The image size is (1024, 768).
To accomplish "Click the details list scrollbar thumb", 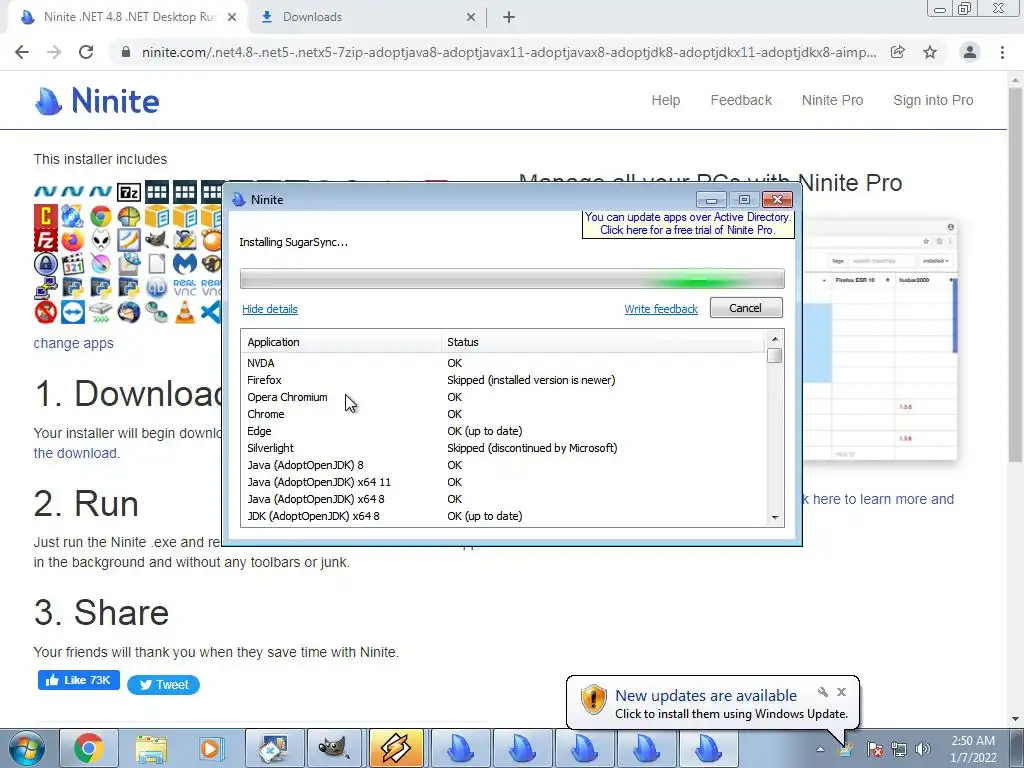I will click(775, 355).
